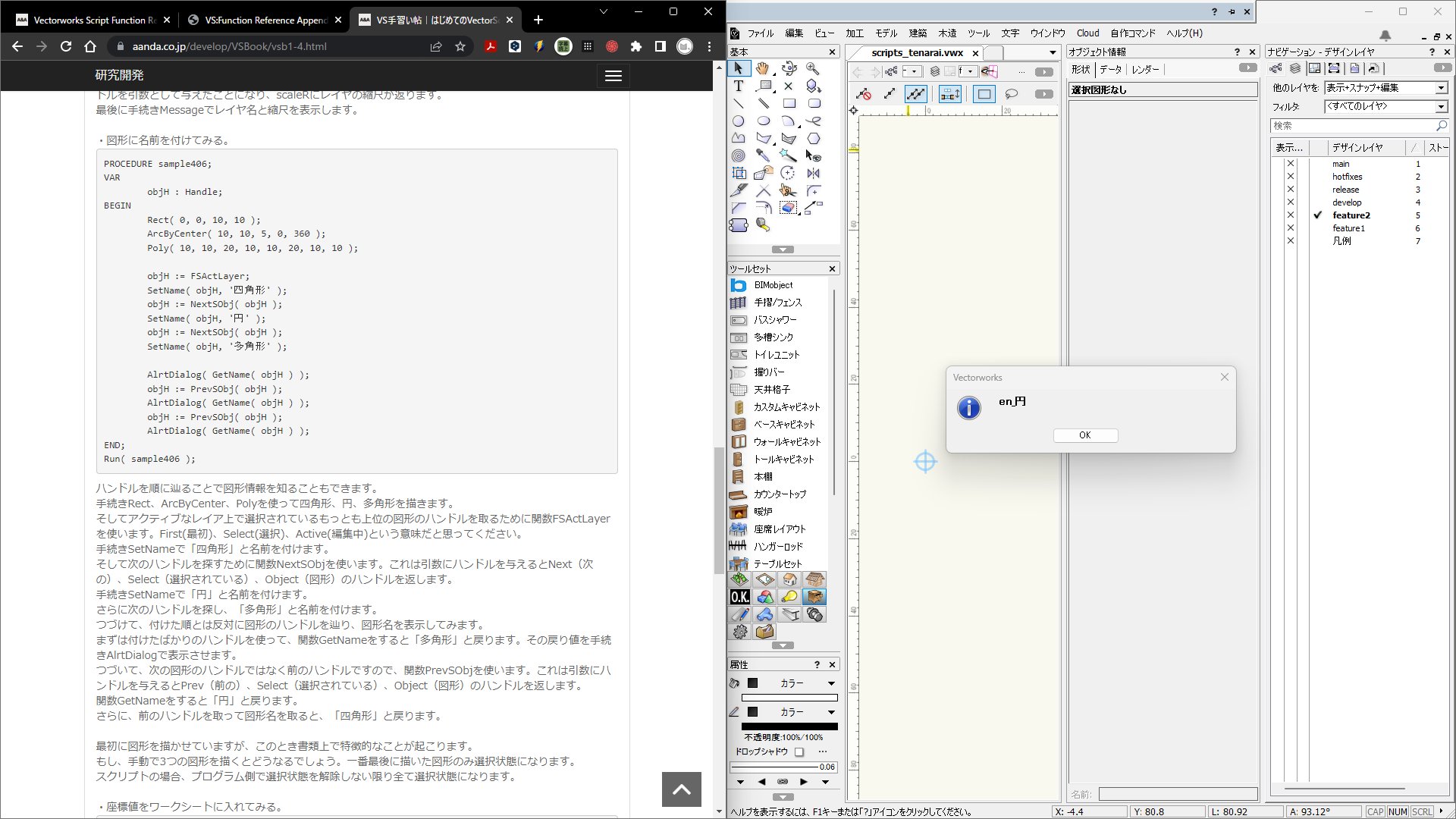
Task: Select the Tape Measure tool
Action: [x=762, y=224]
